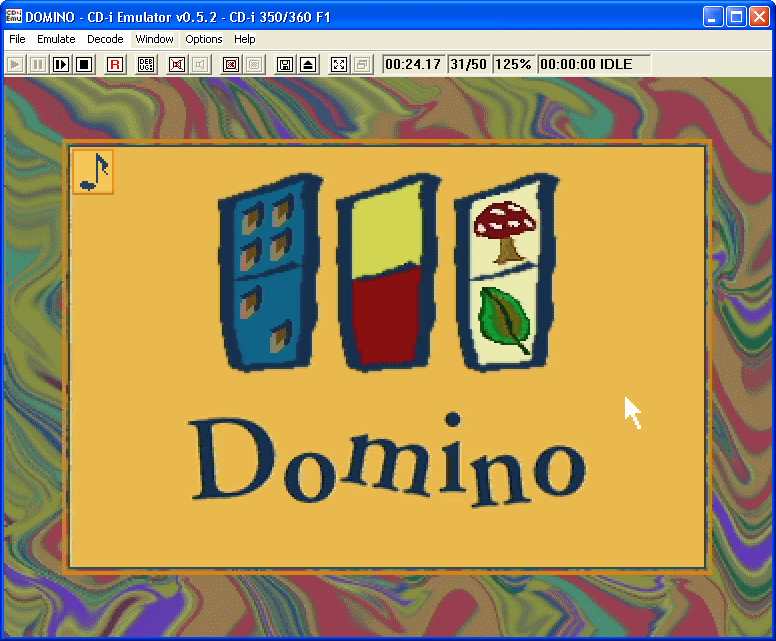Image resolution: width=776 pixels, height=641 pixels.
Task: Click the Stop emulation button
Action: pos(84,64)
